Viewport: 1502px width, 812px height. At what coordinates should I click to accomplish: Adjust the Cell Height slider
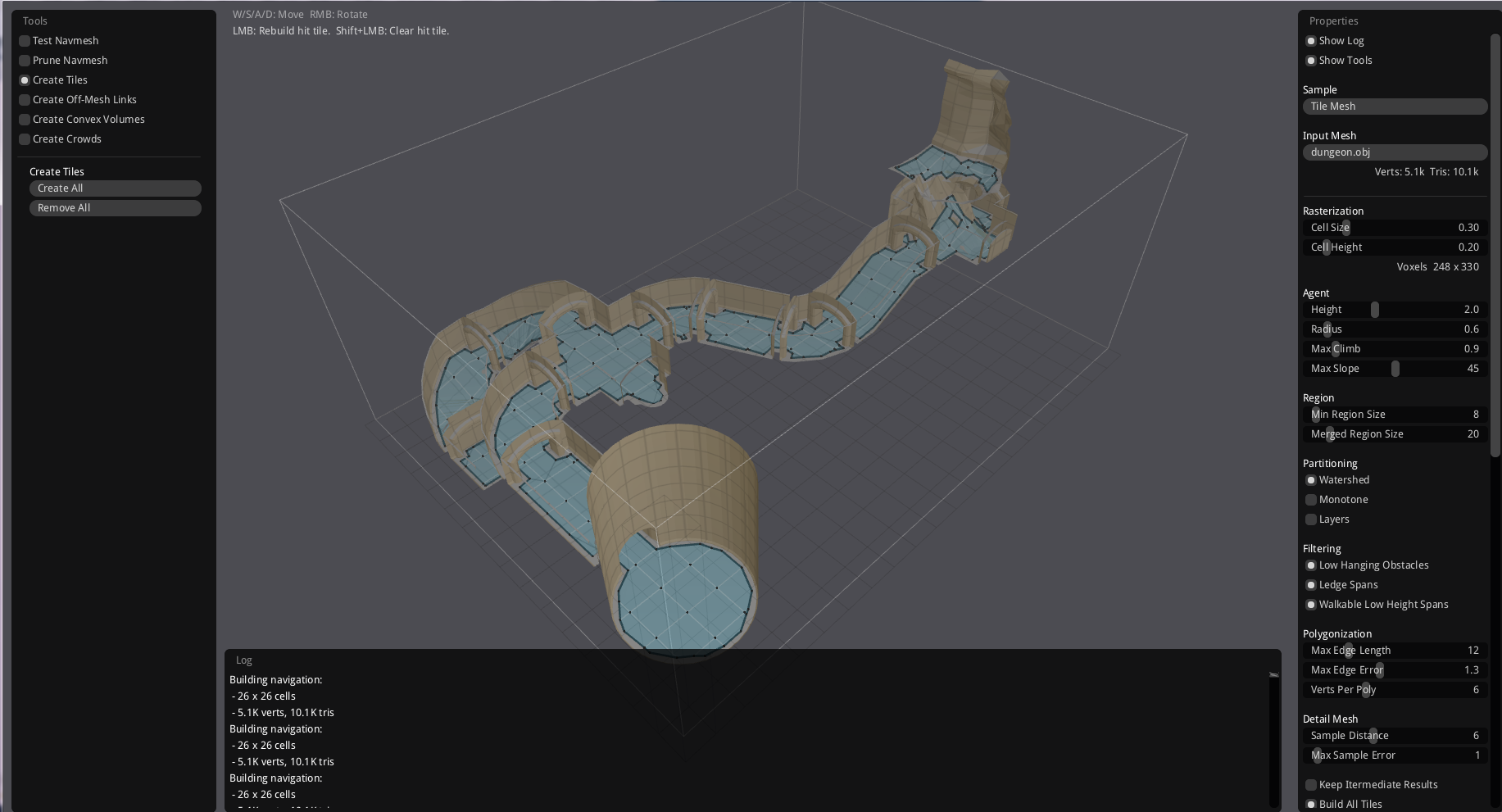(1395, 247)
